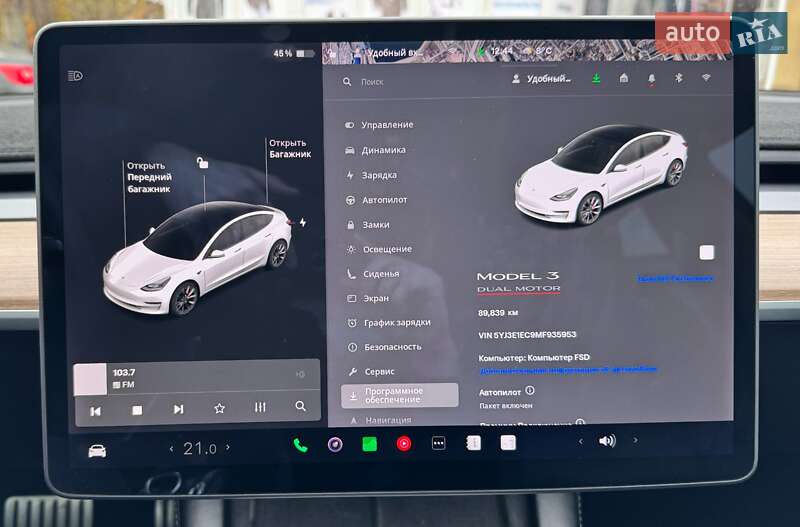Screen dimensions: 800x527
Task: Open the Динамика menu
Action: click(376, 150)
